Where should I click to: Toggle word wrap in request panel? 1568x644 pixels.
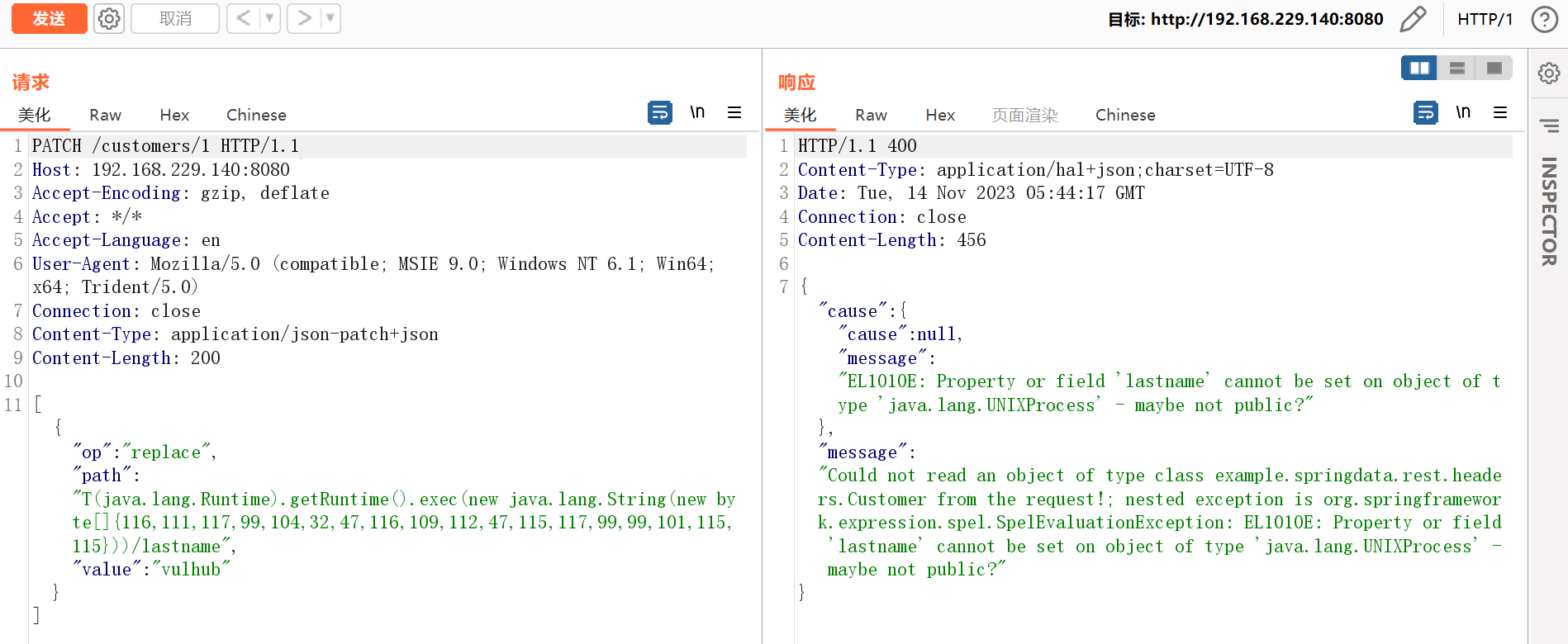(659, 112)
